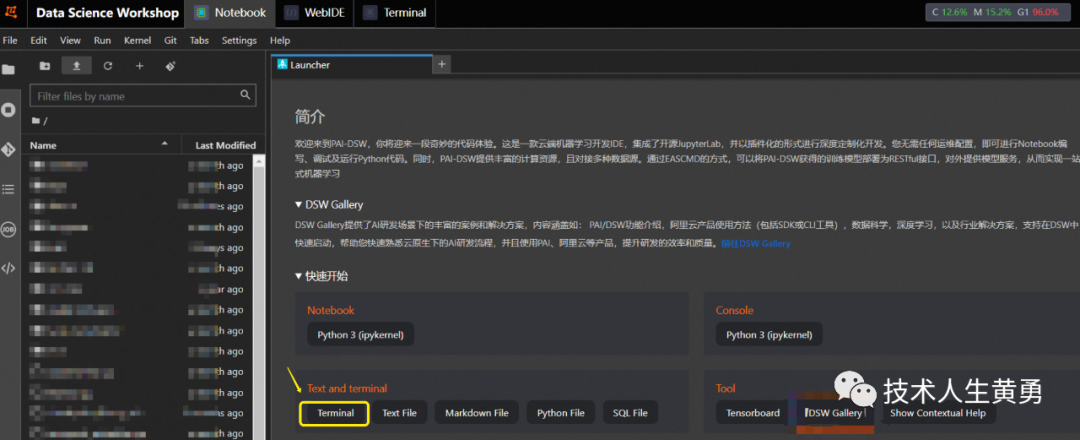Sort files by Last Modified column

point(224,145)
